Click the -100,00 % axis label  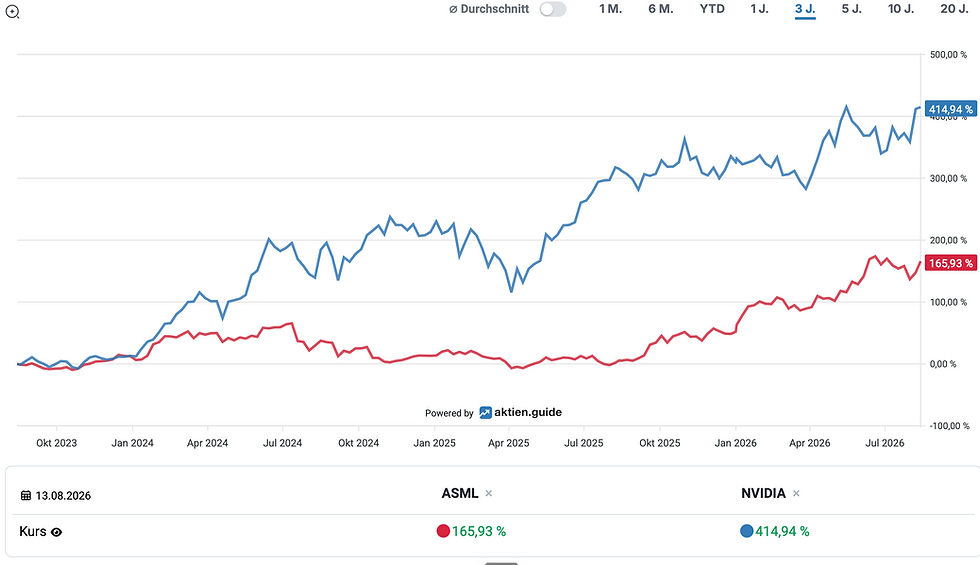pos(949,426)
